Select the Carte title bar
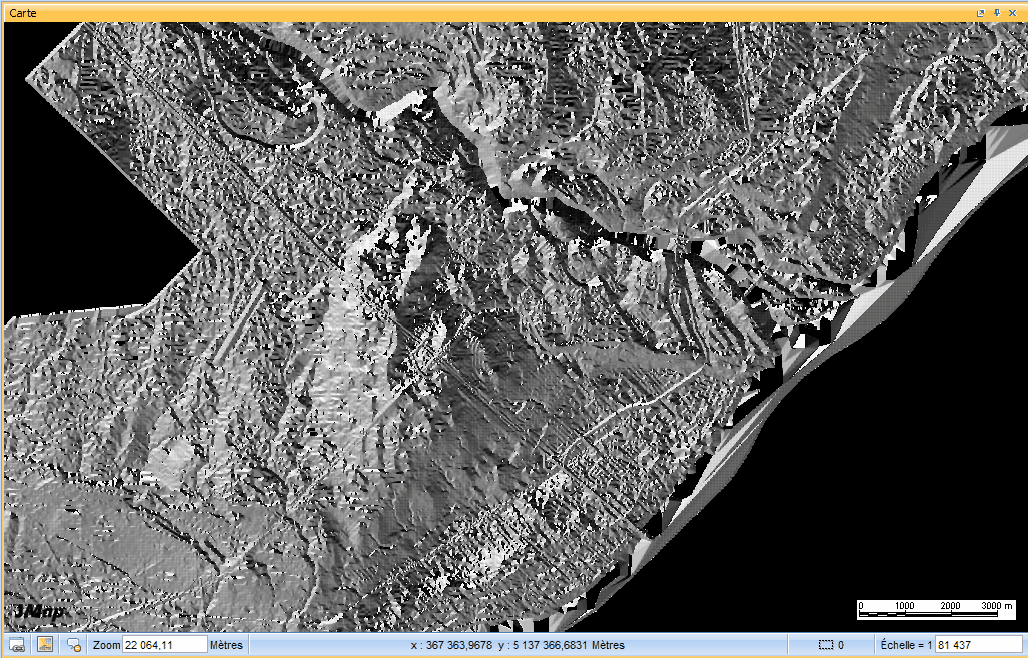Image resolution: width=1028 pixels, height=658 pixels. (400, 13)
